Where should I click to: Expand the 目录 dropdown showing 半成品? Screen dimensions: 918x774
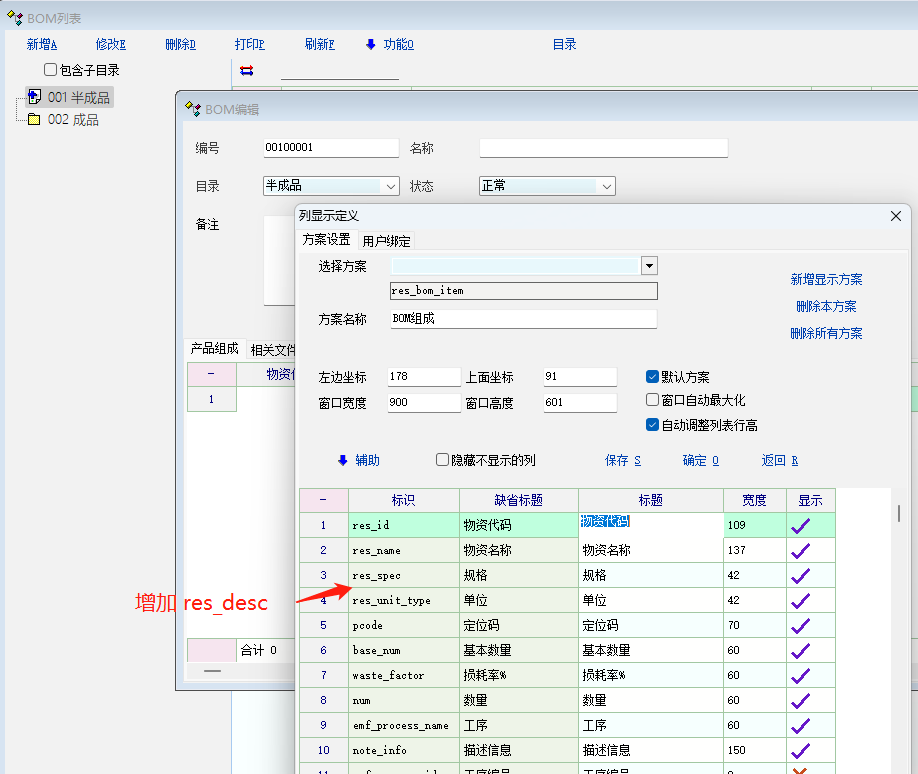point(390,186)
